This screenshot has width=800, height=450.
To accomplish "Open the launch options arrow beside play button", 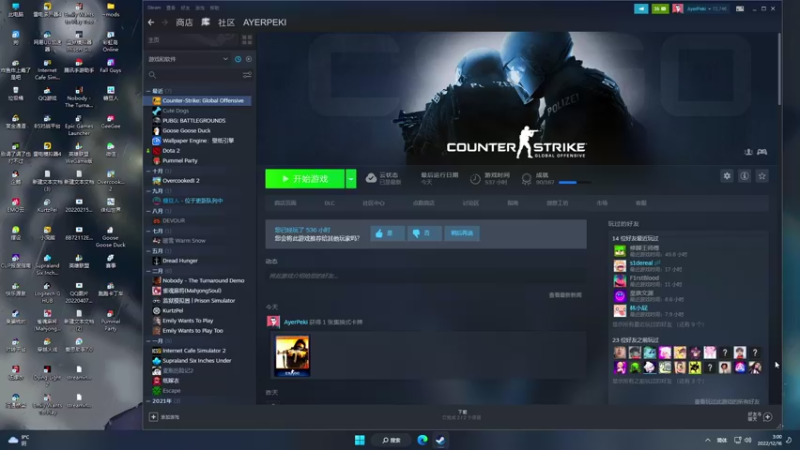I will 351,179.
